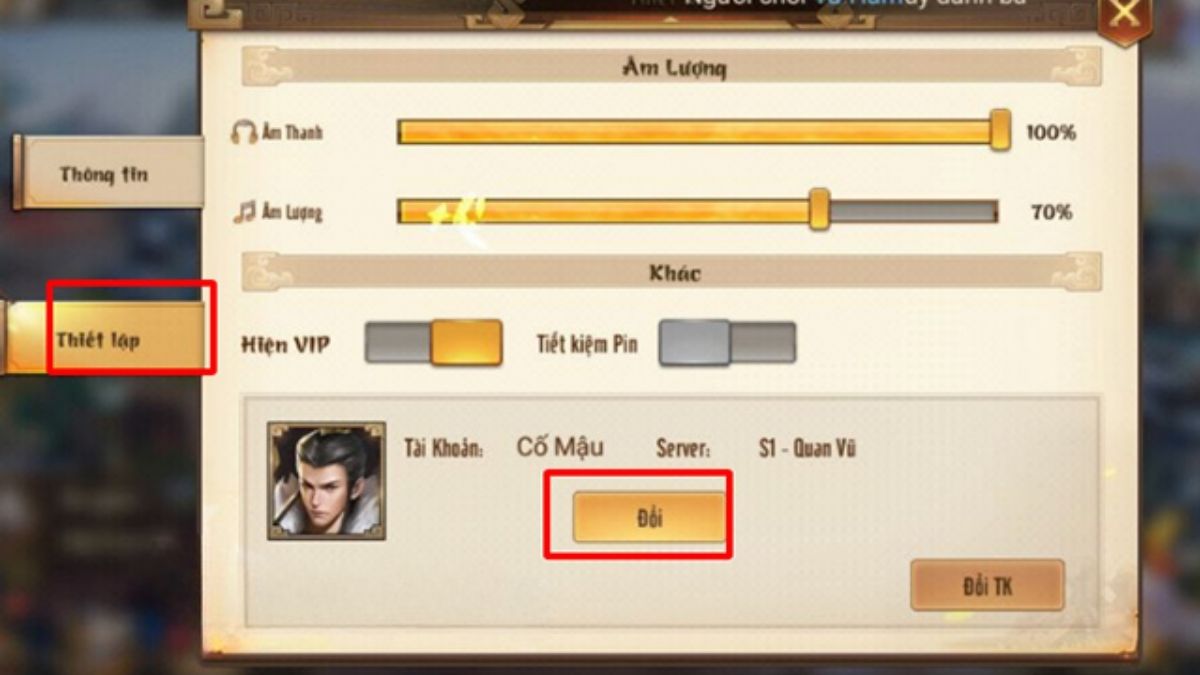Click the music note icon beside Âm Lượng
Image resolution: width=1200 pixels, height=675 pixels.
pyautogui.click(x=245, y=212)
